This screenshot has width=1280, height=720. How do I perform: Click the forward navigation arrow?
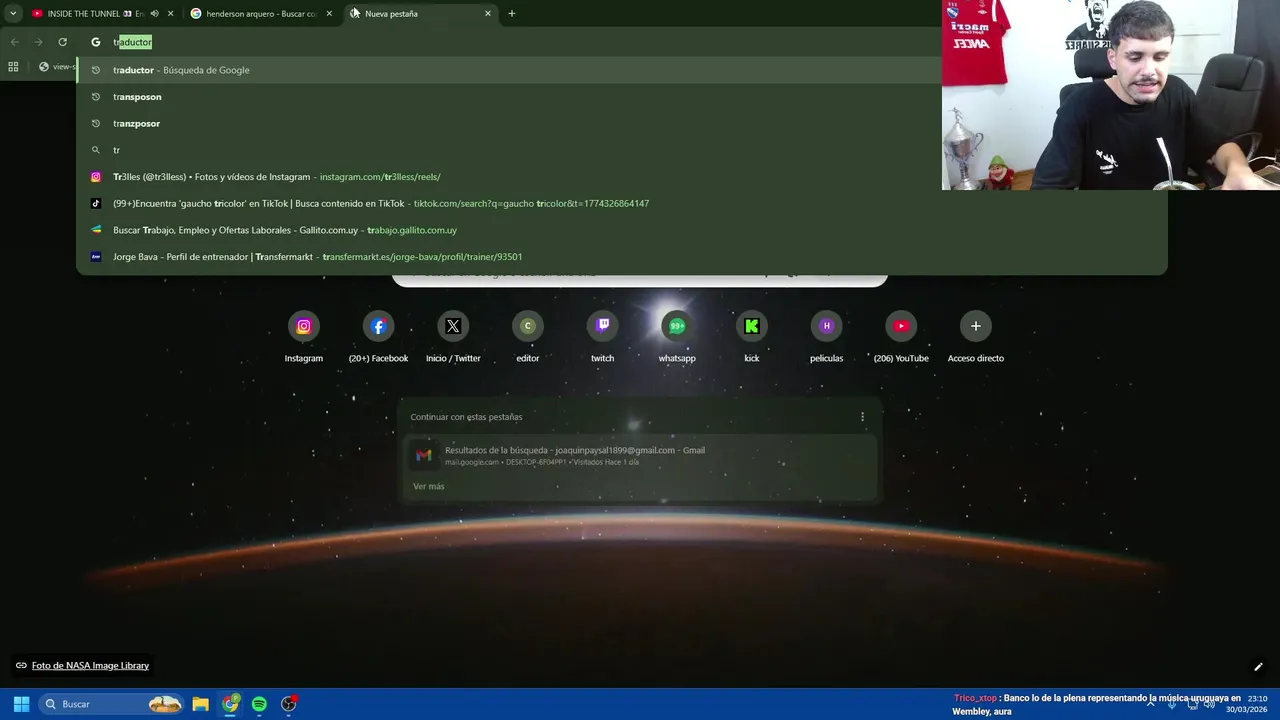38,42
